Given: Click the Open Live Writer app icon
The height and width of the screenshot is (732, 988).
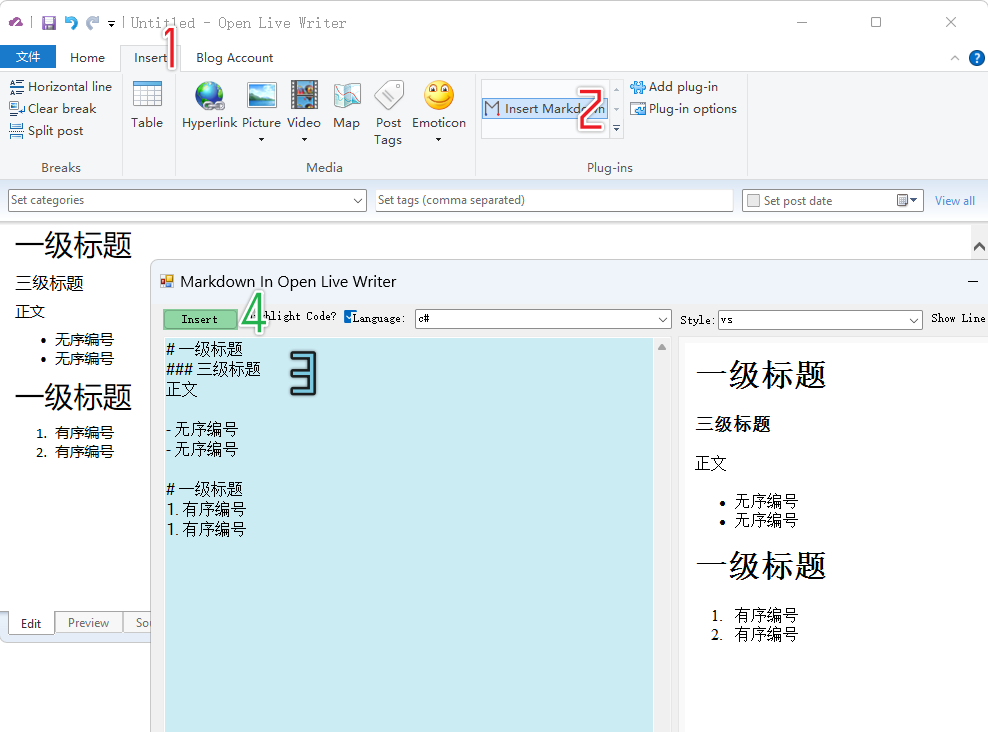Looking at the screenshot, I should (x=16, y=23).
